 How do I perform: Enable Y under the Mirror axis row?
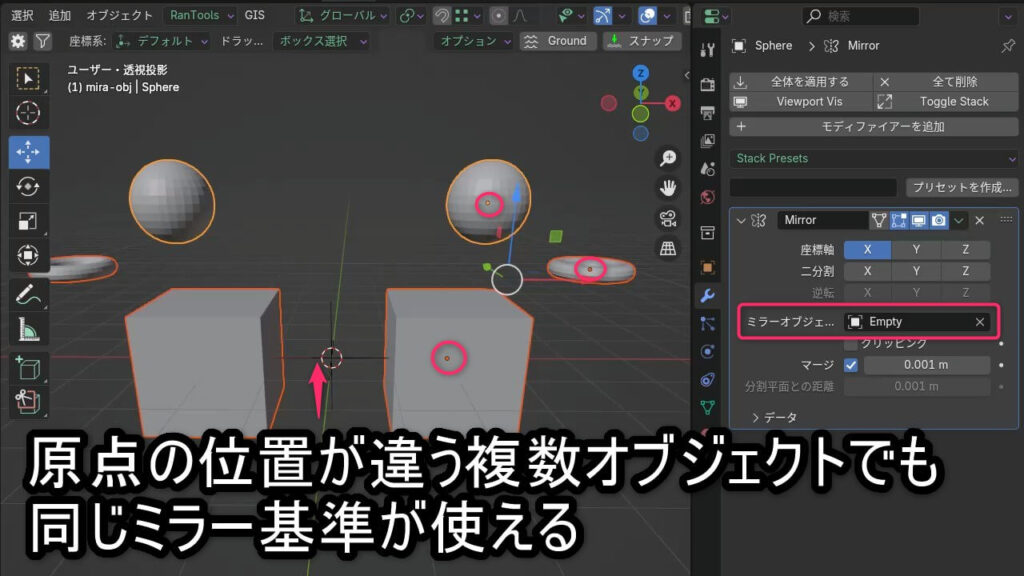[x=917, y=250]
